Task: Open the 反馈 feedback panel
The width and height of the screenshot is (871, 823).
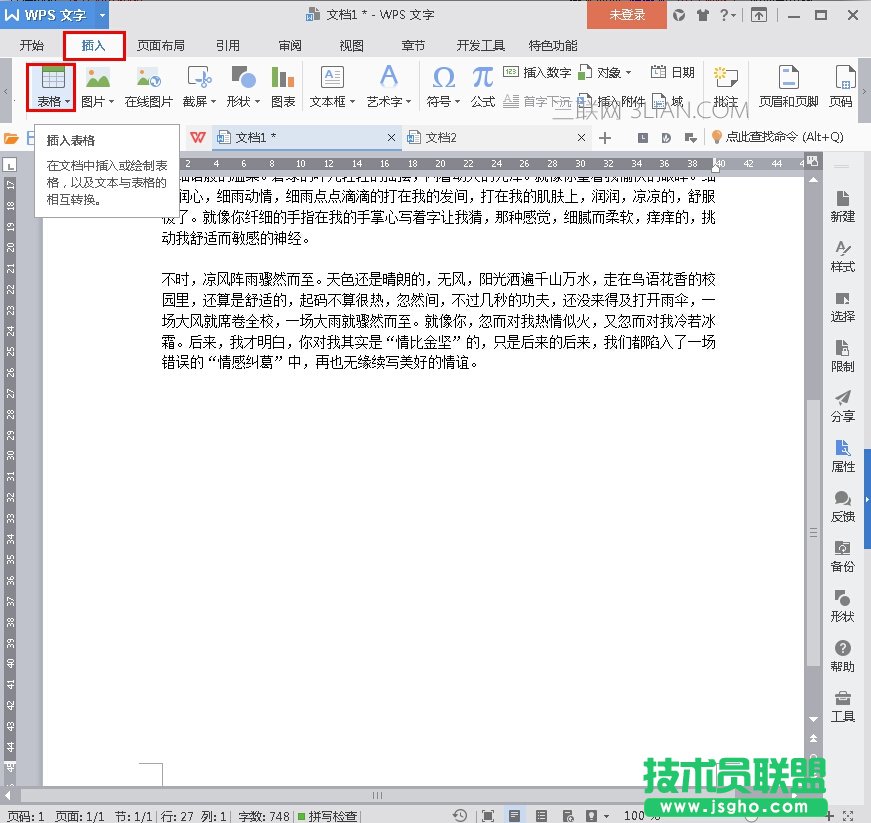Action: tap(843, 505)
